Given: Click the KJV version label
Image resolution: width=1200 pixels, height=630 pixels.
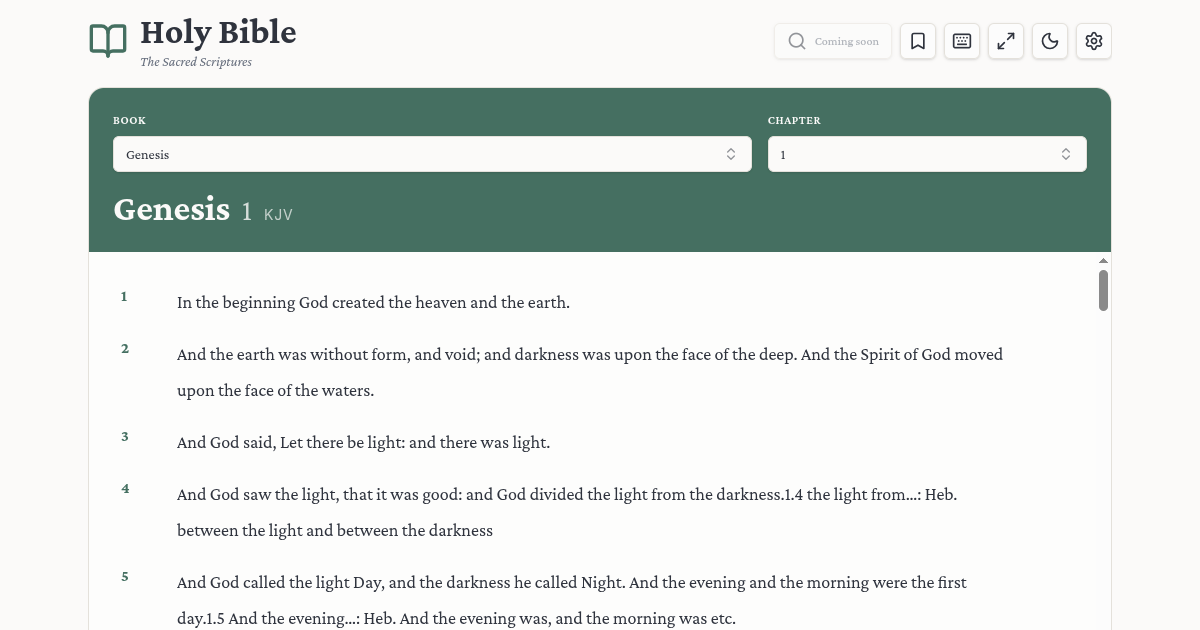Looking at the screenshot, I should pyautogui.click(x=277, y=214).
